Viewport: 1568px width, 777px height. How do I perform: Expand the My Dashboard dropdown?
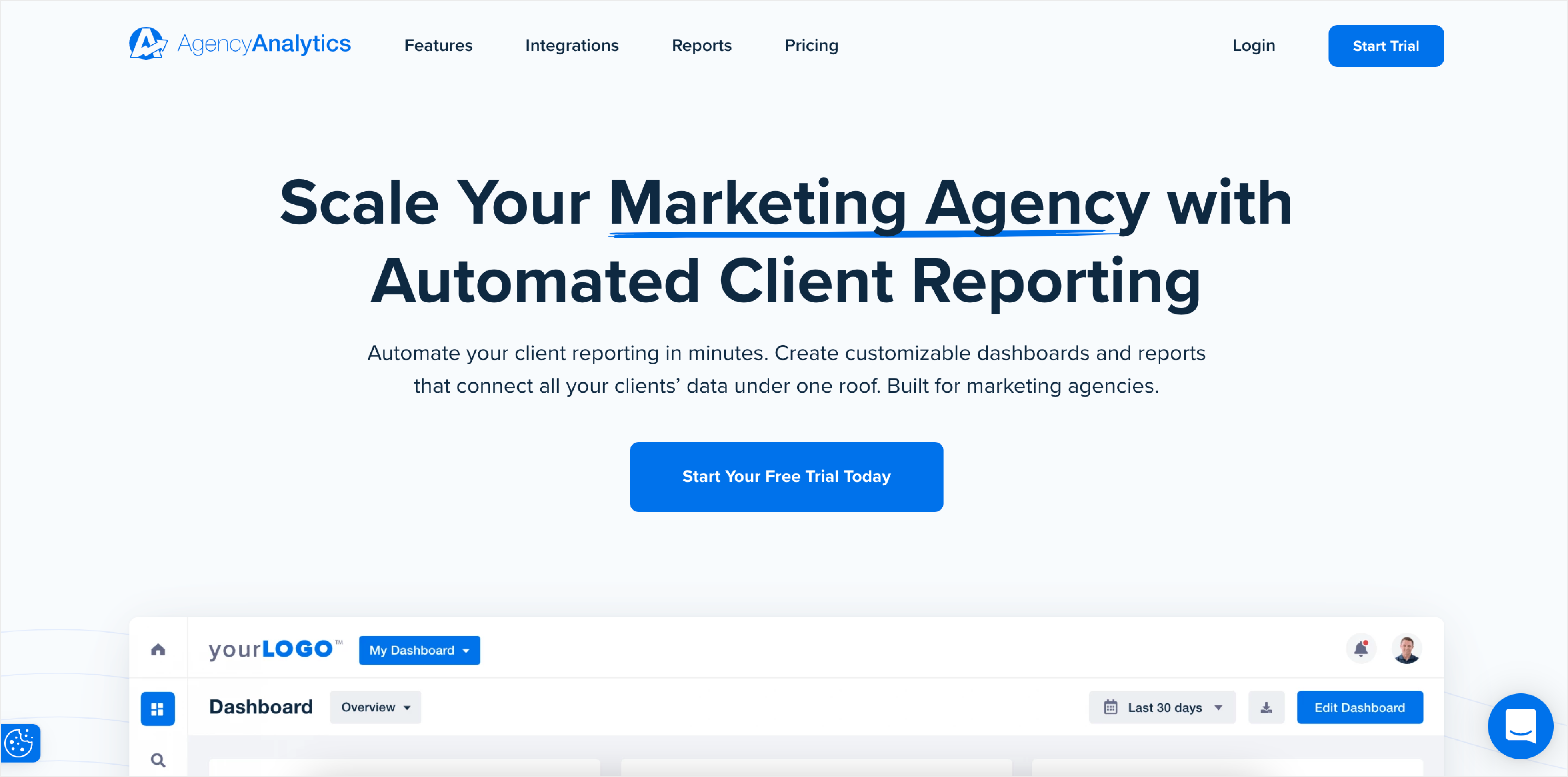[419, 649]
